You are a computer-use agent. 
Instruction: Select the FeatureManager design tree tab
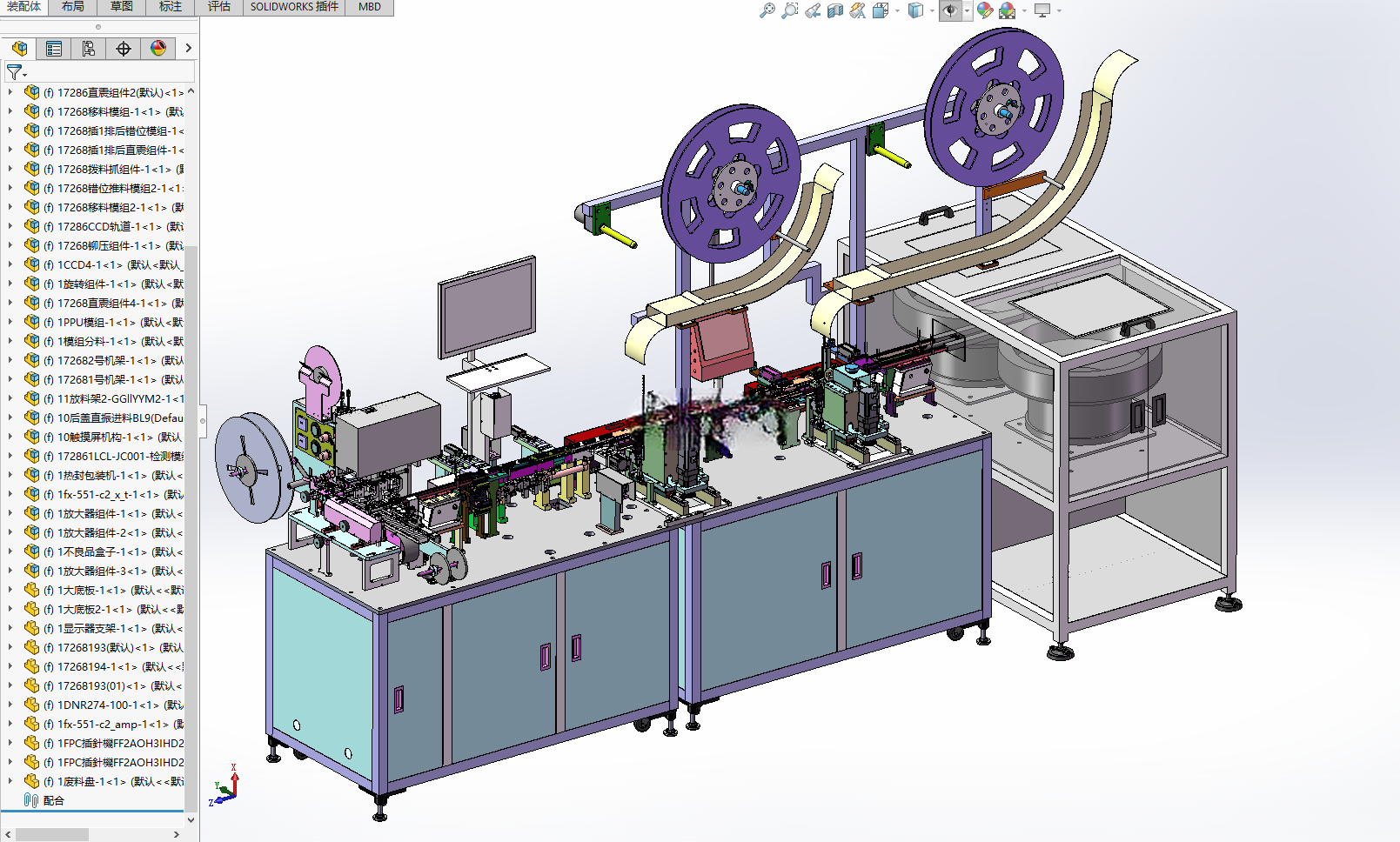(x=19, y=49)
